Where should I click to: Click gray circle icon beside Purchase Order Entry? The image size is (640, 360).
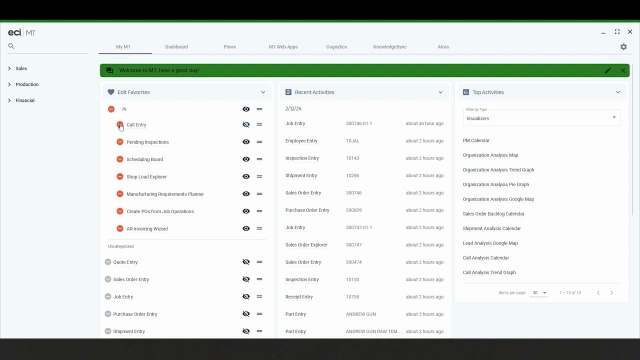pyautogui.click(x=108, y=314)
